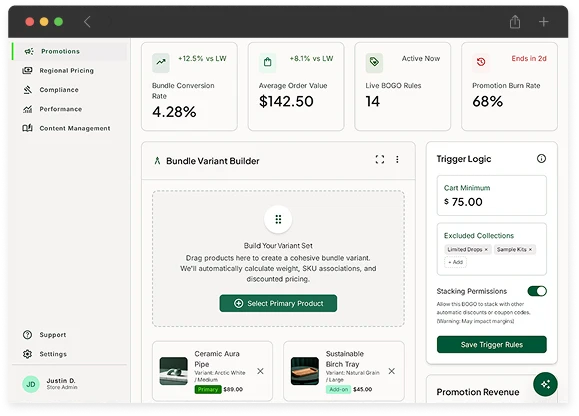Add an excluded collection

tap(455, 262)
